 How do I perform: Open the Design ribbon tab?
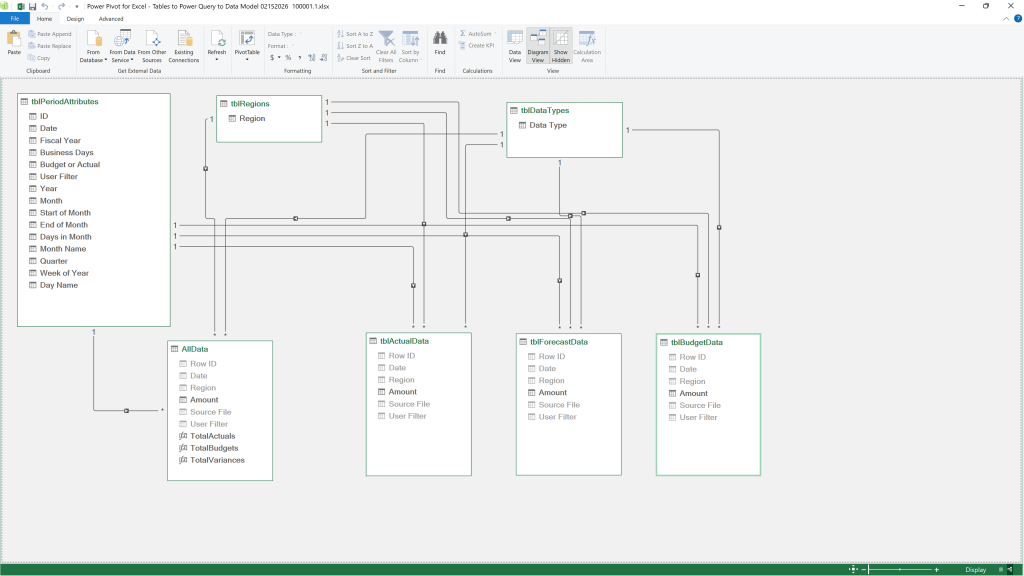[75, 19]
